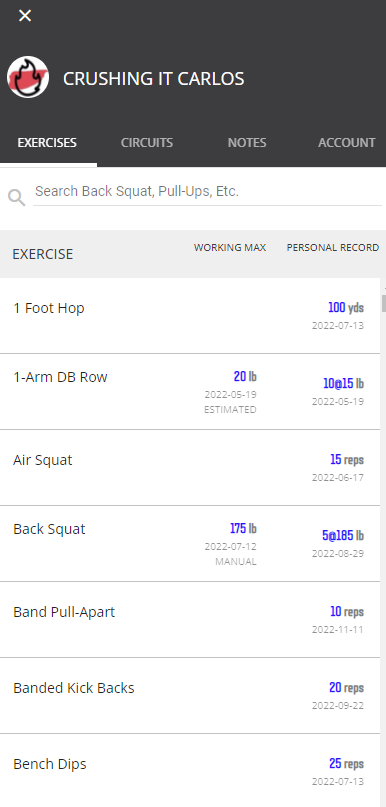Open the Bench Dips exercise

pos(190,770)
